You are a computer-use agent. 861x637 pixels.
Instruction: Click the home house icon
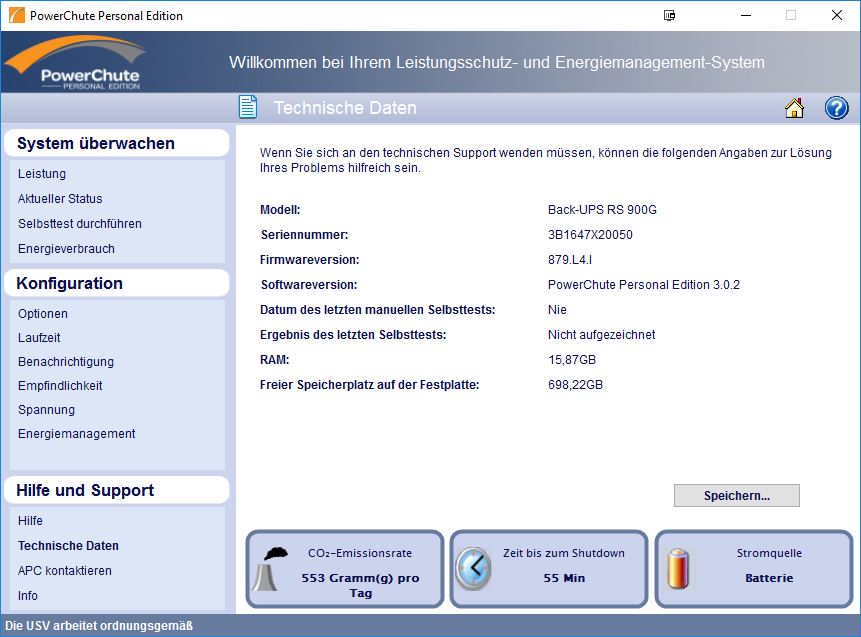tap(794, 108)
